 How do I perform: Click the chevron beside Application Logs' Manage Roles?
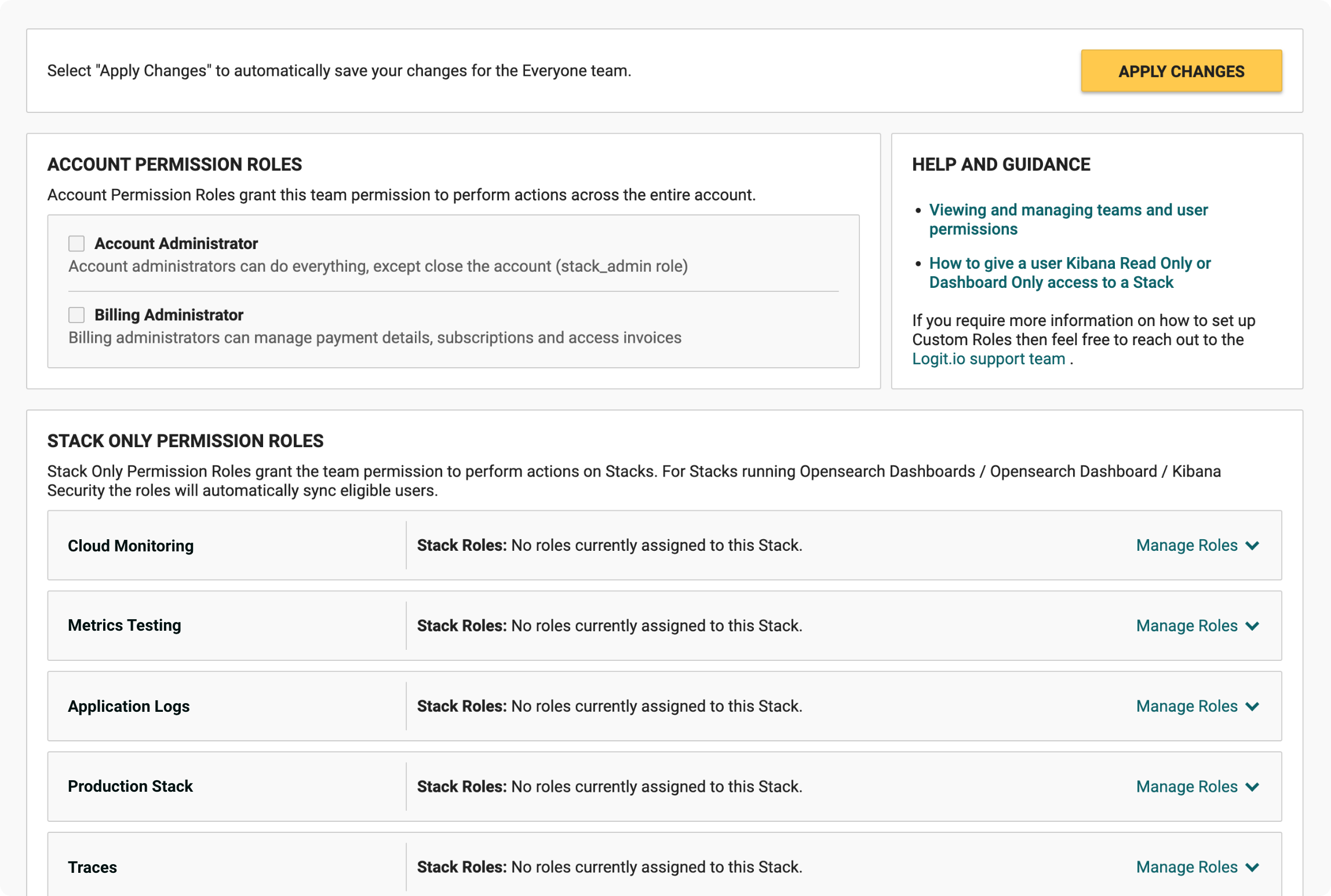(1253, 706)
